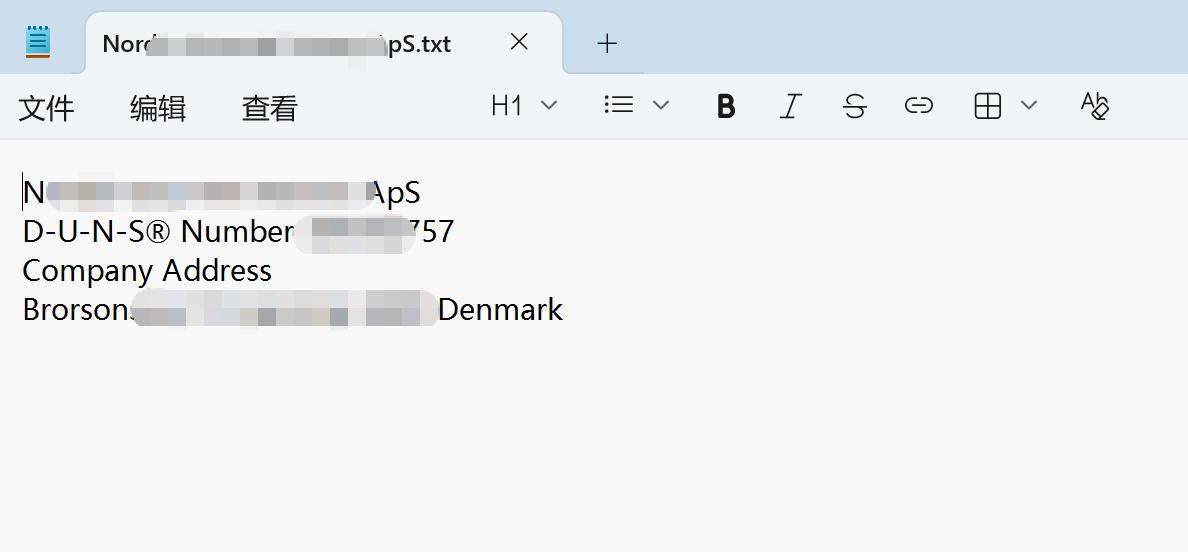Open the 文件 menu
The height and width of the screenshot is (552, 1188).
[x=46, y=108]
